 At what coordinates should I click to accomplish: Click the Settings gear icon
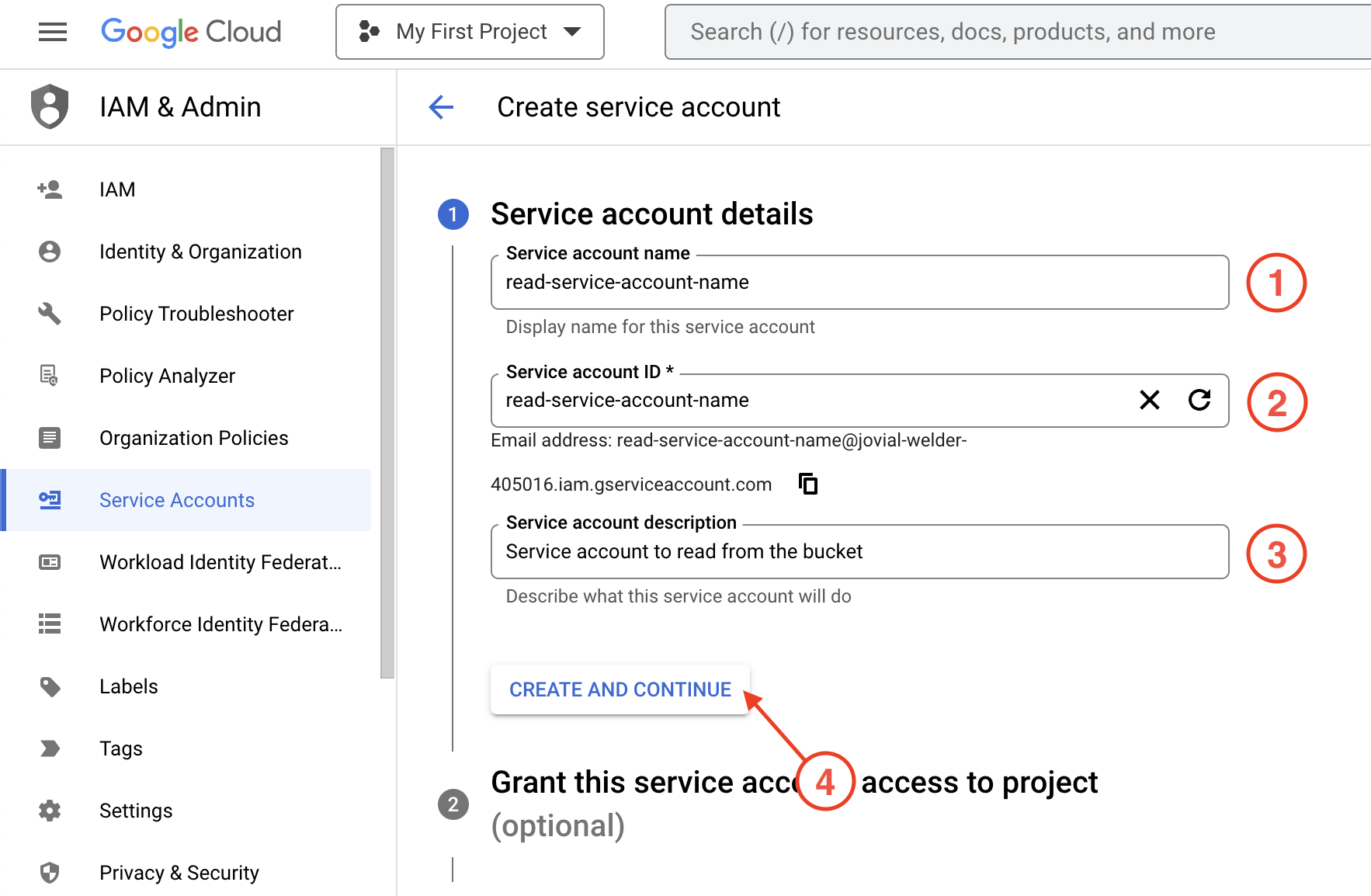click(x=50, y=811)
